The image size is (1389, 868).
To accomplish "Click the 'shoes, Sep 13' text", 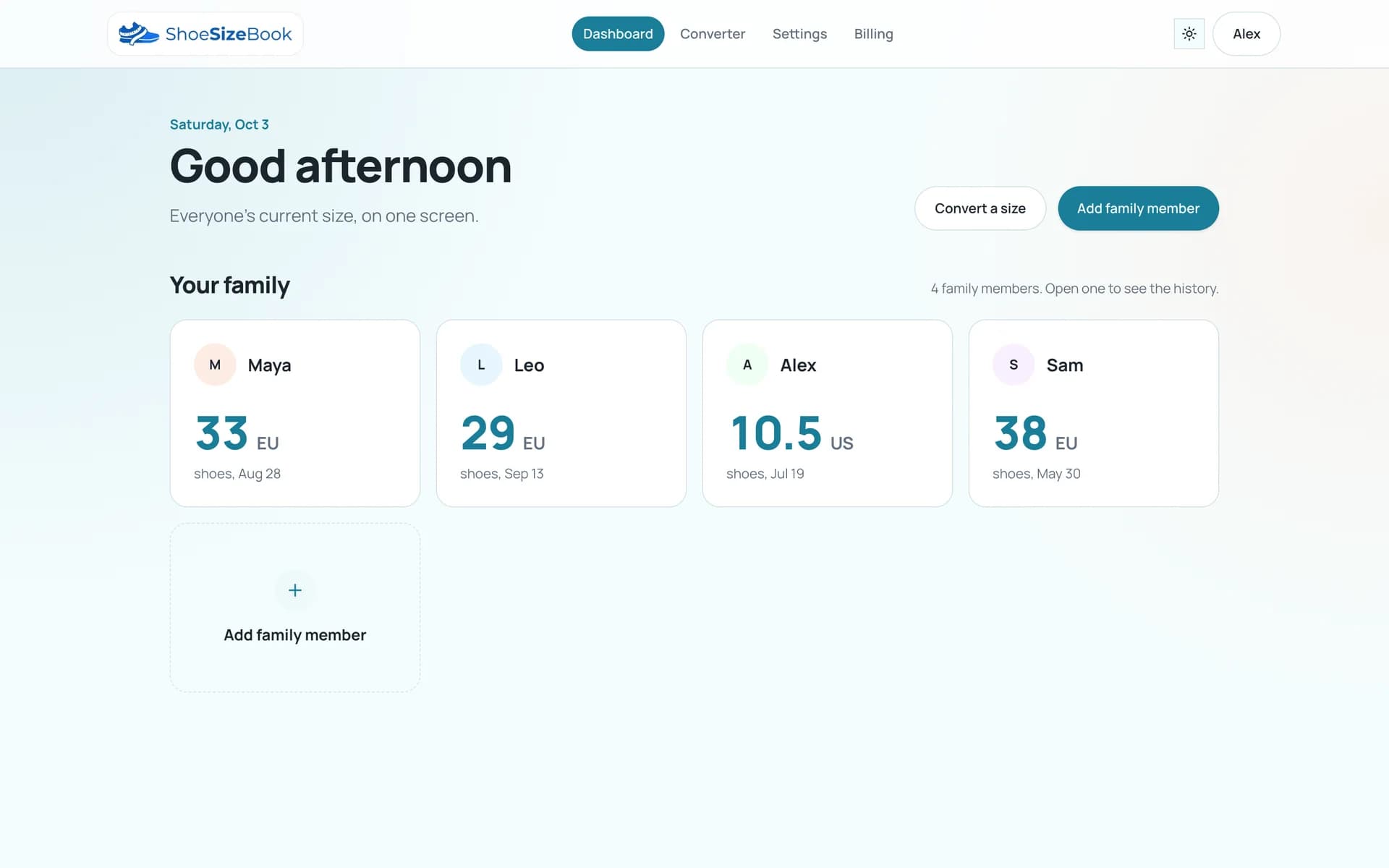I will pos(501,474).
